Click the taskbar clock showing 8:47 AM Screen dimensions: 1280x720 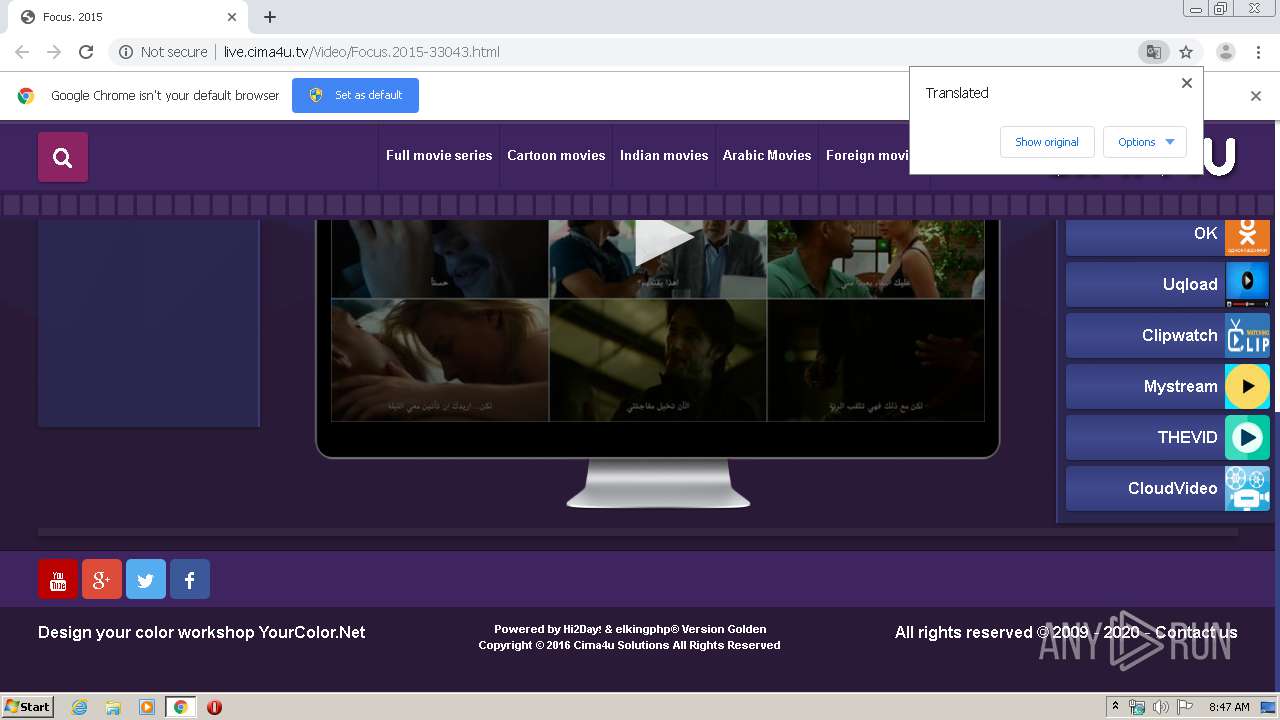point(1229,707)
